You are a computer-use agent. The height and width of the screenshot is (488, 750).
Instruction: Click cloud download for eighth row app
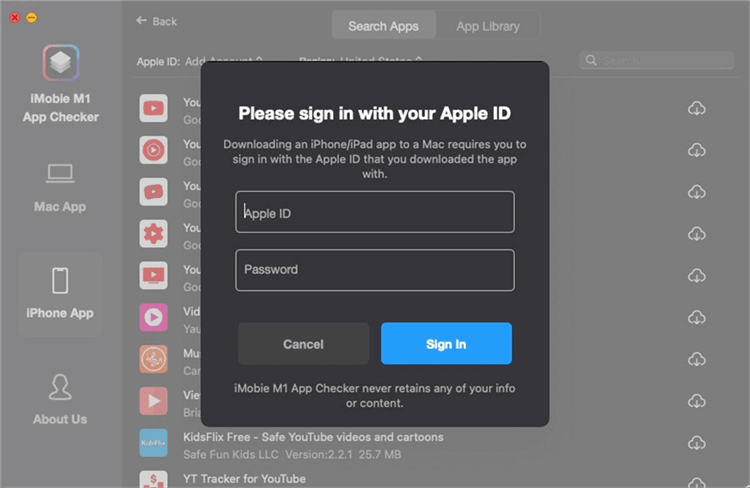click(x=697, y=401)
